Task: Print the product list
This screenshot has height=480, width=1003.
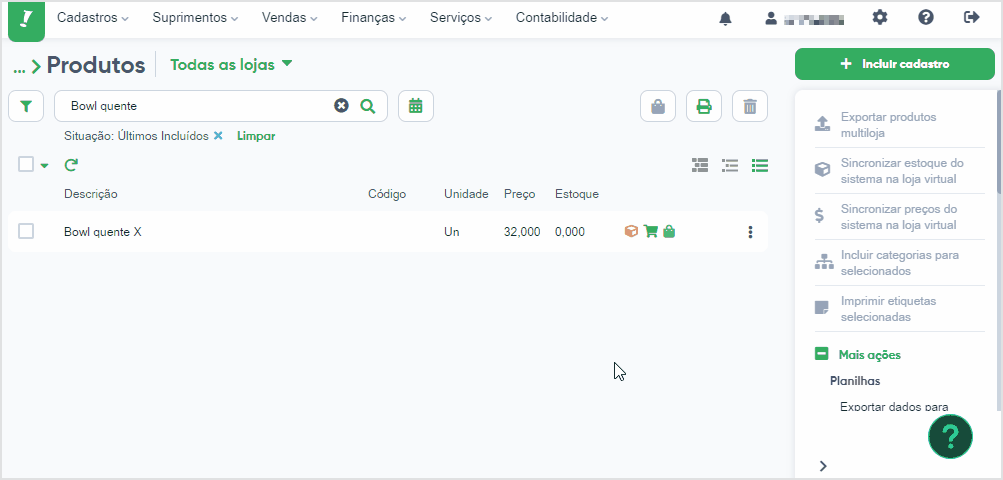Action: coord(704,106)
